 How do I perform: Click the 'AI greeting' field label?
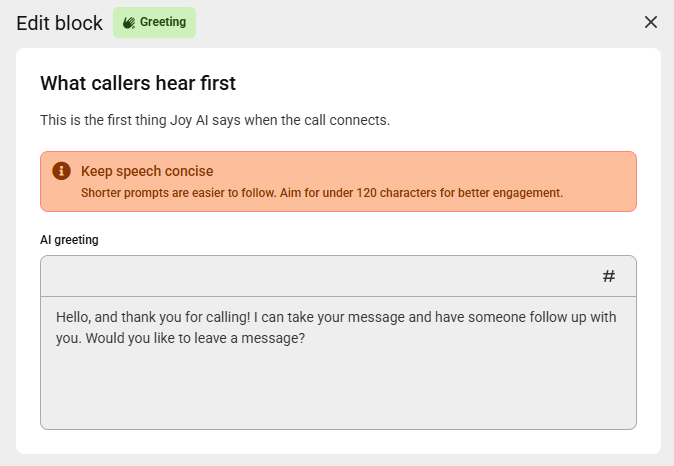point(69,240)
